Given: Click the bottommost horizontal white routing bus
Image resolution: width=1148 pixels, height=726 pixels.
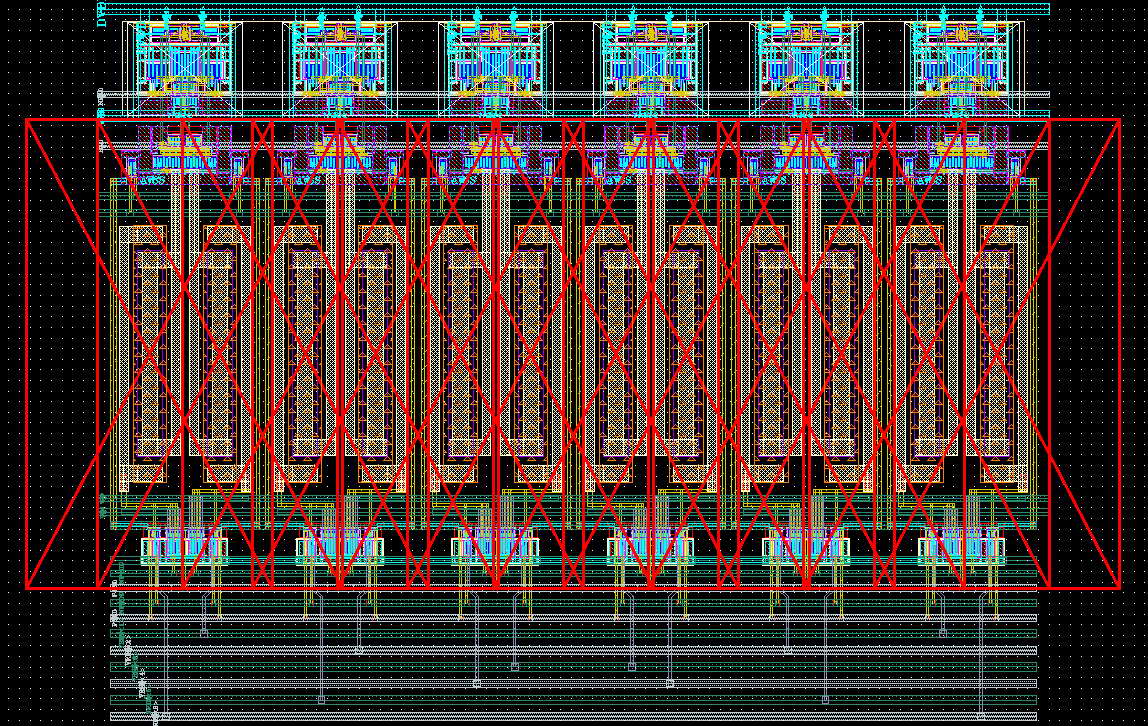Looking at the screenshot, I should (600, 716).
